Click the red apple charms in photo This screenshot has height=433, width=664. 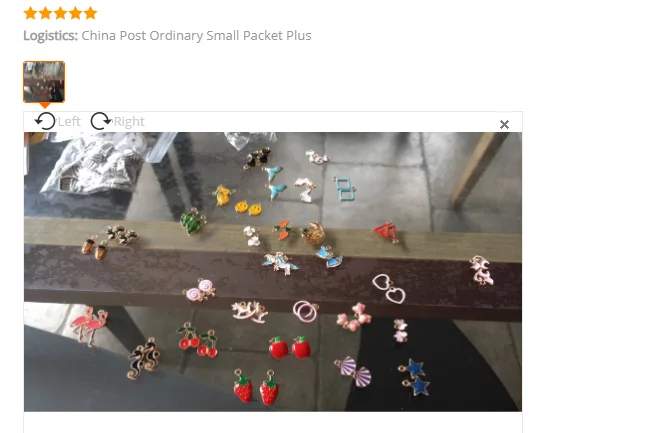tap(290, 347)
